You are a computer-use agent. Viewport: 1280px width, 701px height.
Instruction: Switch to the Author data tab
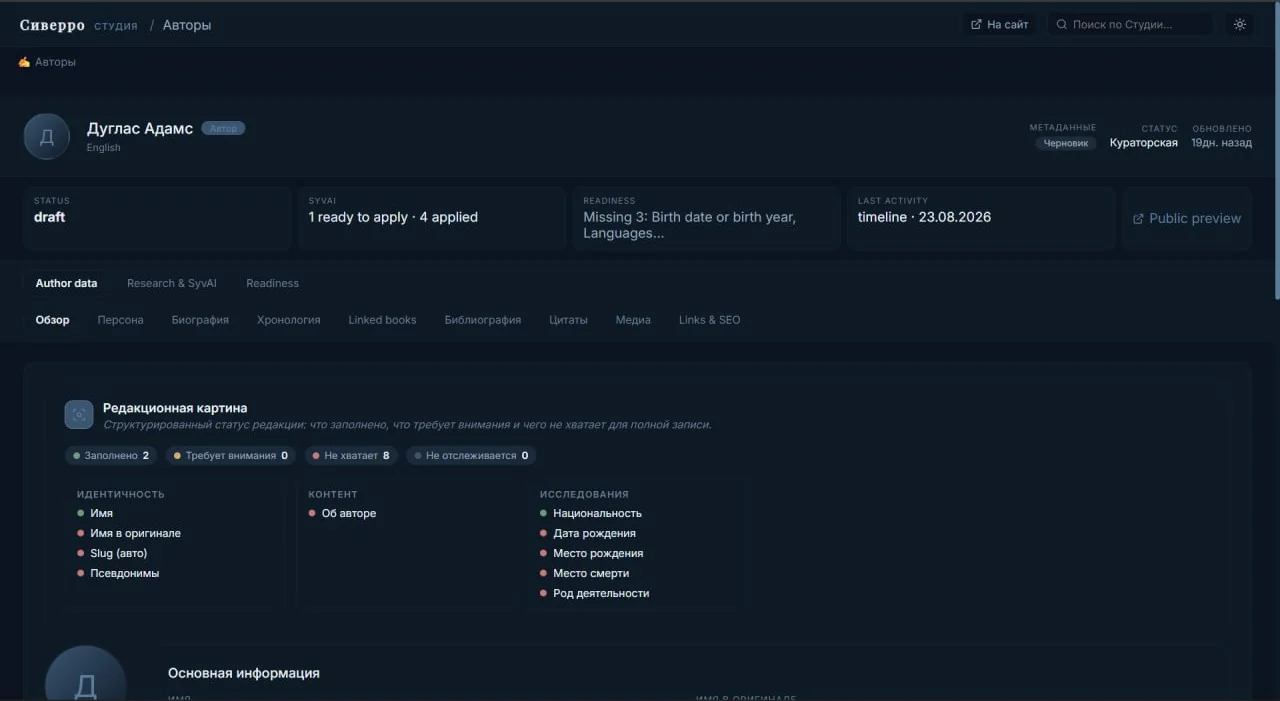click(67, 283)
